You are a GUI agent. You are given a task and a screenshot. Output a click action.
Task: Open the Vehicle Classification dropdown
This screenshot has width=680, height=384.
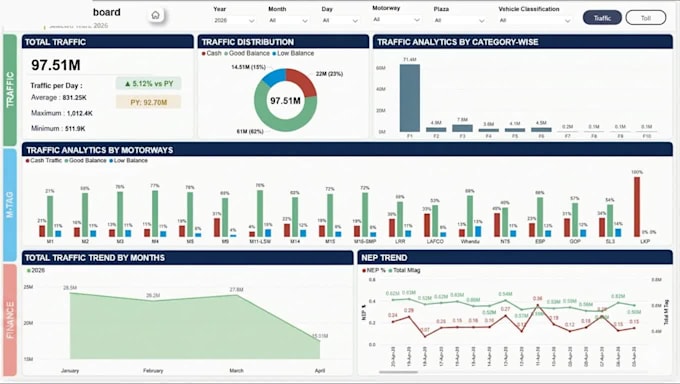[535, 20]
